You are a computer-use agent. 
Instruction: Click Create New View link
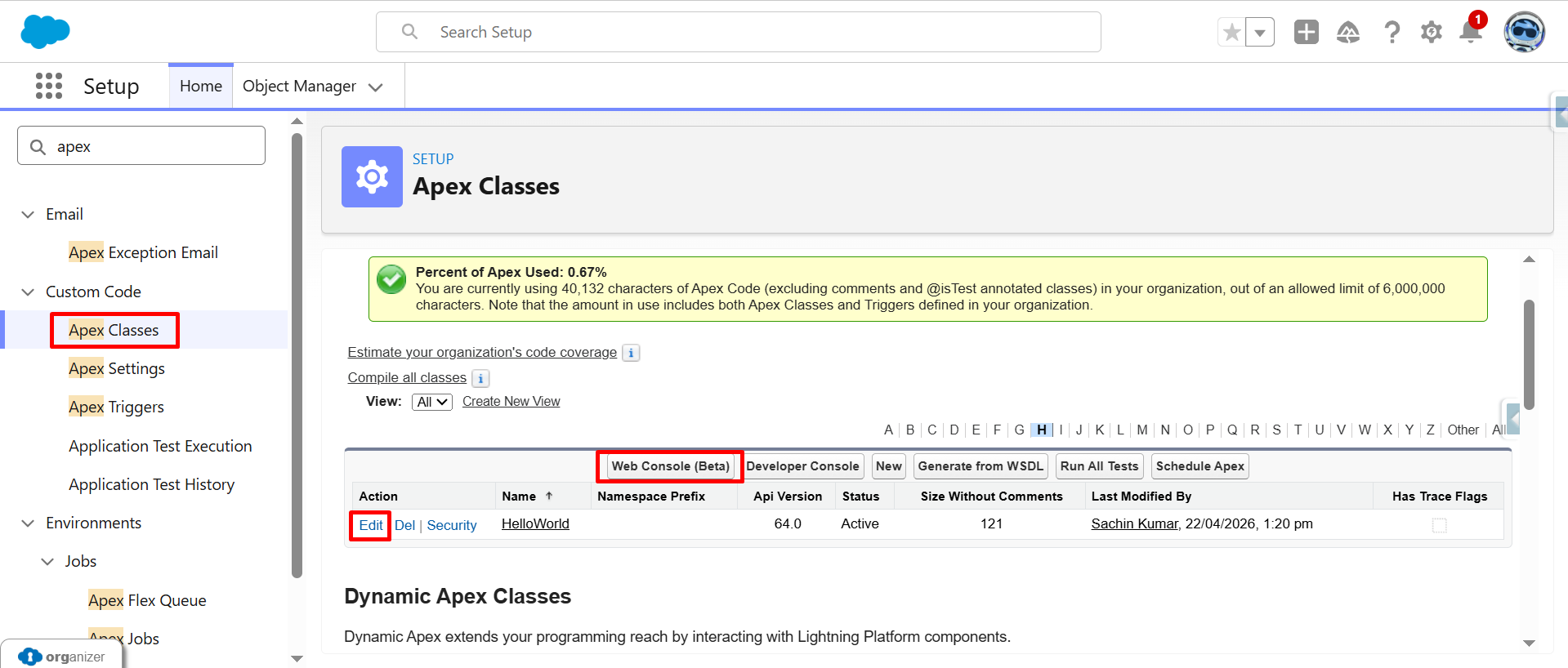pyautogui.click(x=511, y=401)
